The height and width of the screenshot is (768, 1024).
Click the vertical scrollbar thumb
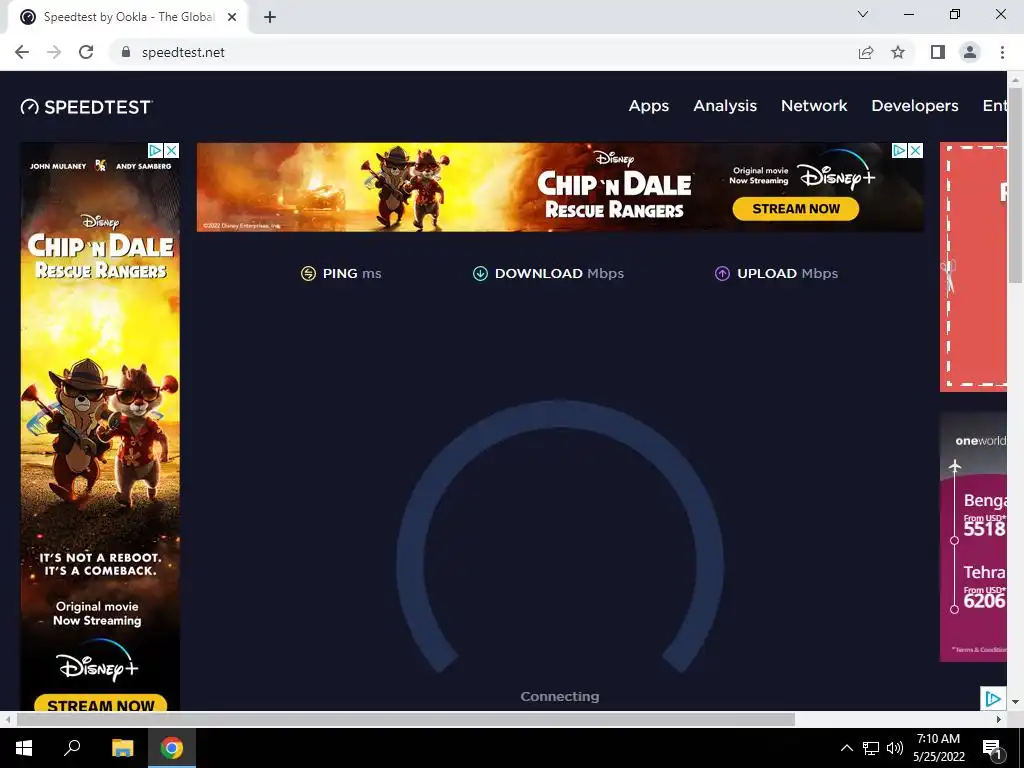[x=1016, y=185]
